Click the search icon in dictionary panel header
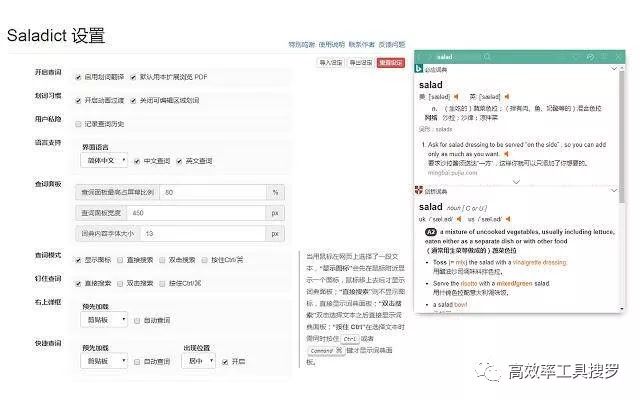Screen dimensions: 640x400 pos(487,57)
